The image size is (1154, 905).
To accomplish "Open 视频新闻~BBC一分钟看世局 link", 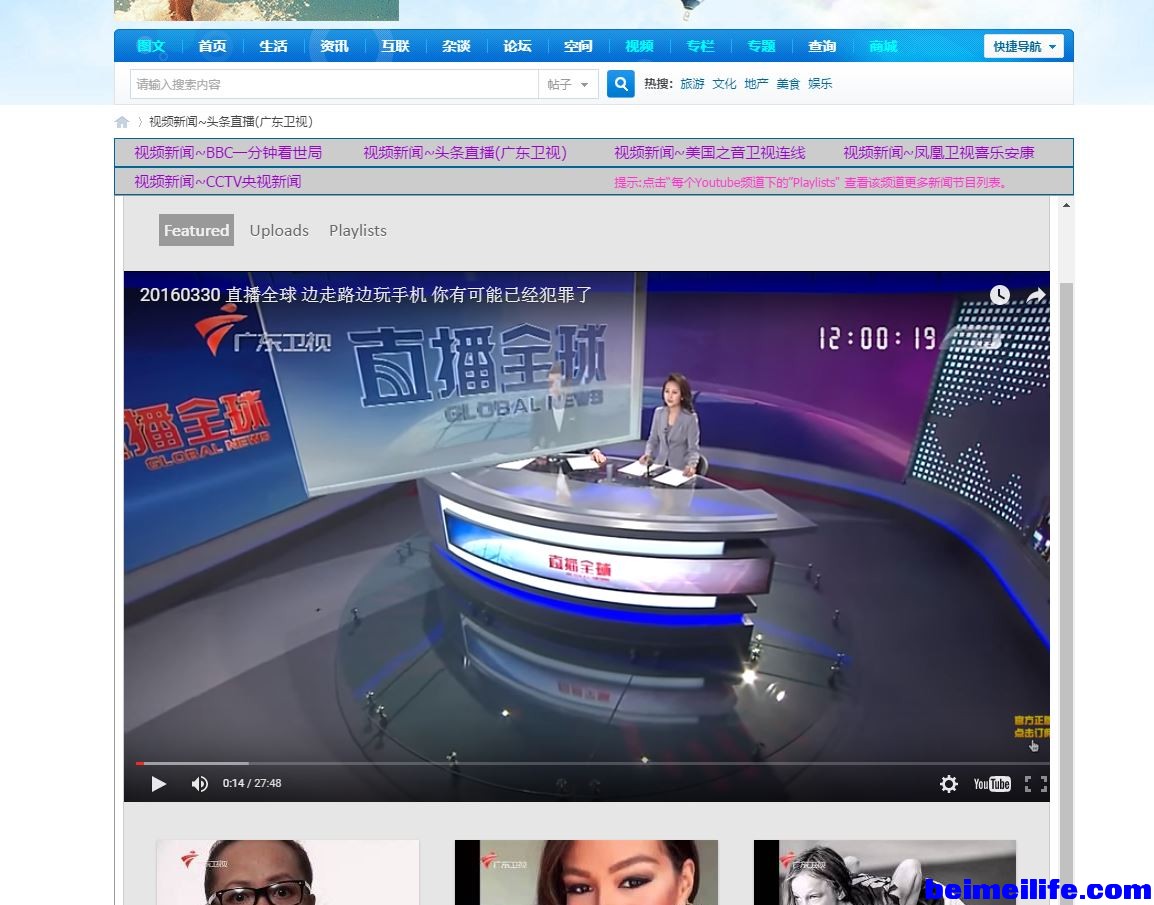I will 228,153.
